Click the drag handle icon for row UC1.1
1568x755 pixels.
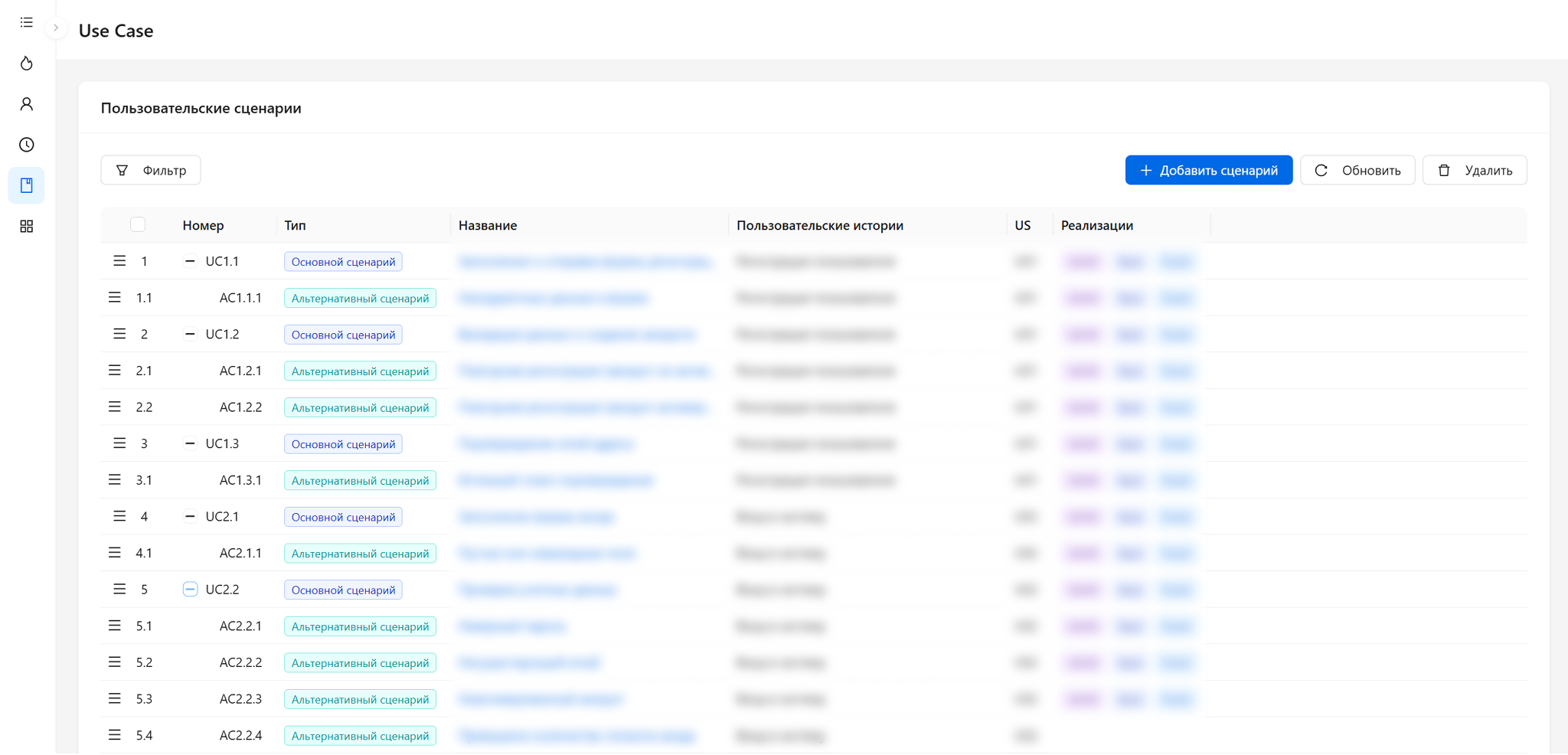pos(119,261)
